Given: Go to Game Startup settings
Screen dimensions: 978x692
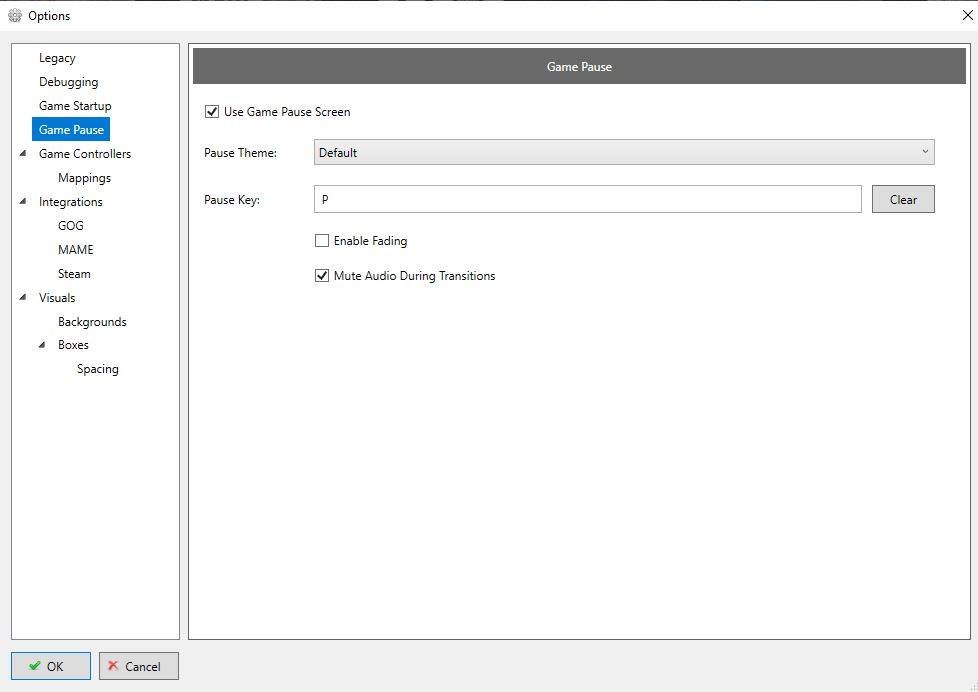Looking at the screenshot, I should tap(75, 106).
